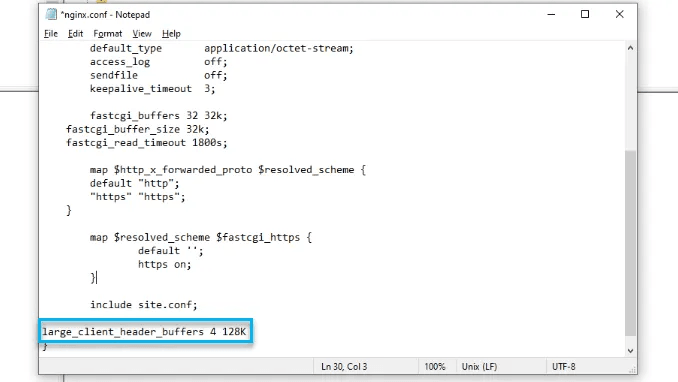The width and height of the screenshot is (678, 382).
Task: Place cursor after include site.conf; line
Action: pos(198,305)
